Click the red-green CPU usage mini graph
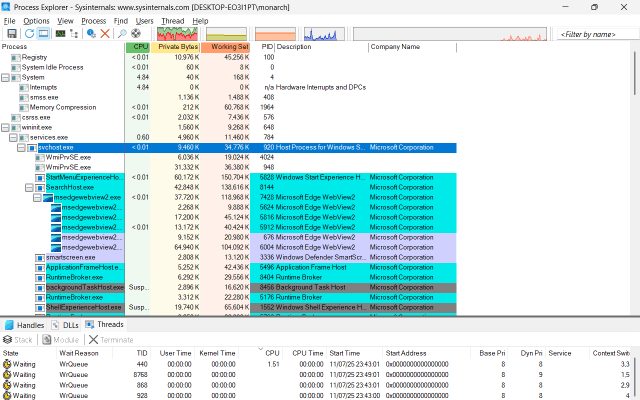This screenshot has width=640, height=400. tap(177, 34)
